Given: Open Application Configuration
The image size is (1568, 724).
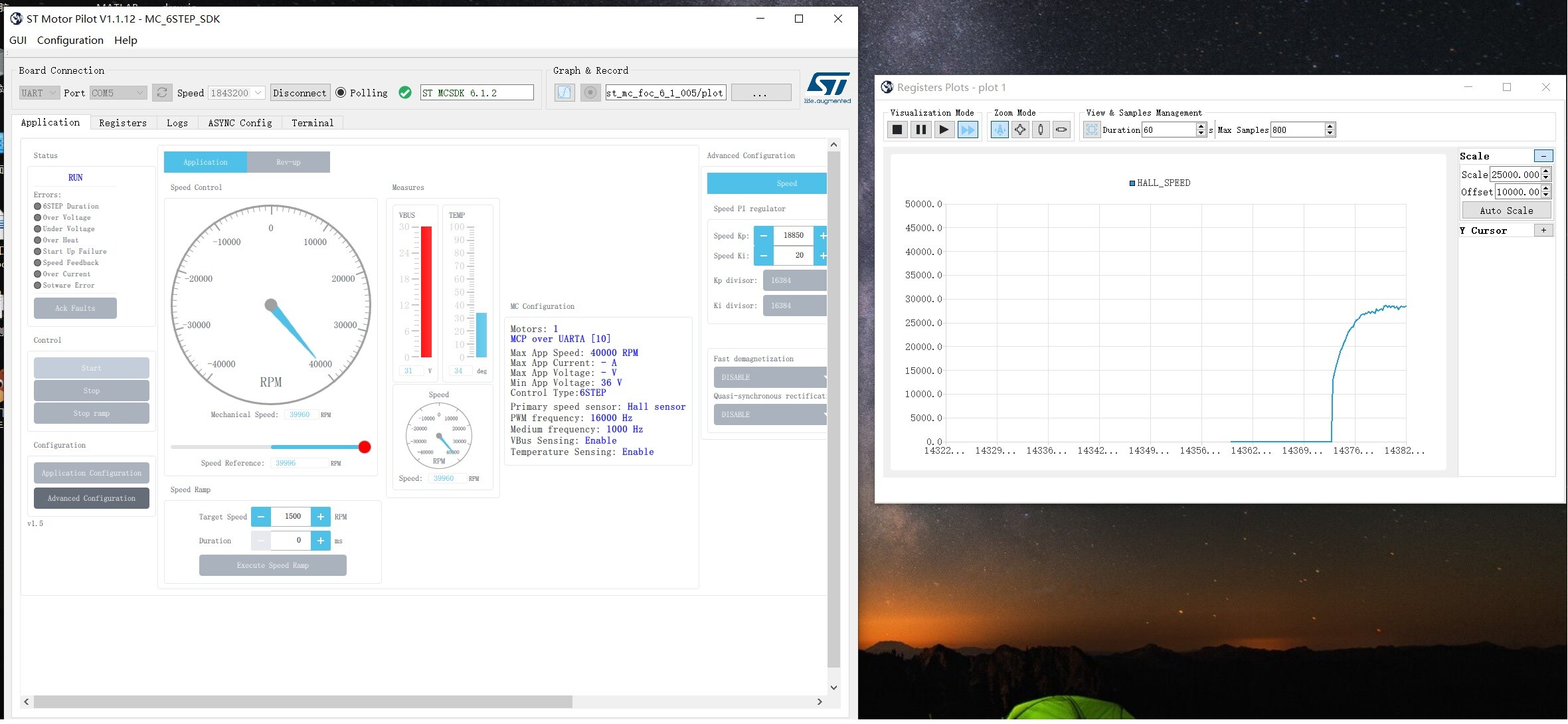Looking at the screenshot, I should pos(92,473).
